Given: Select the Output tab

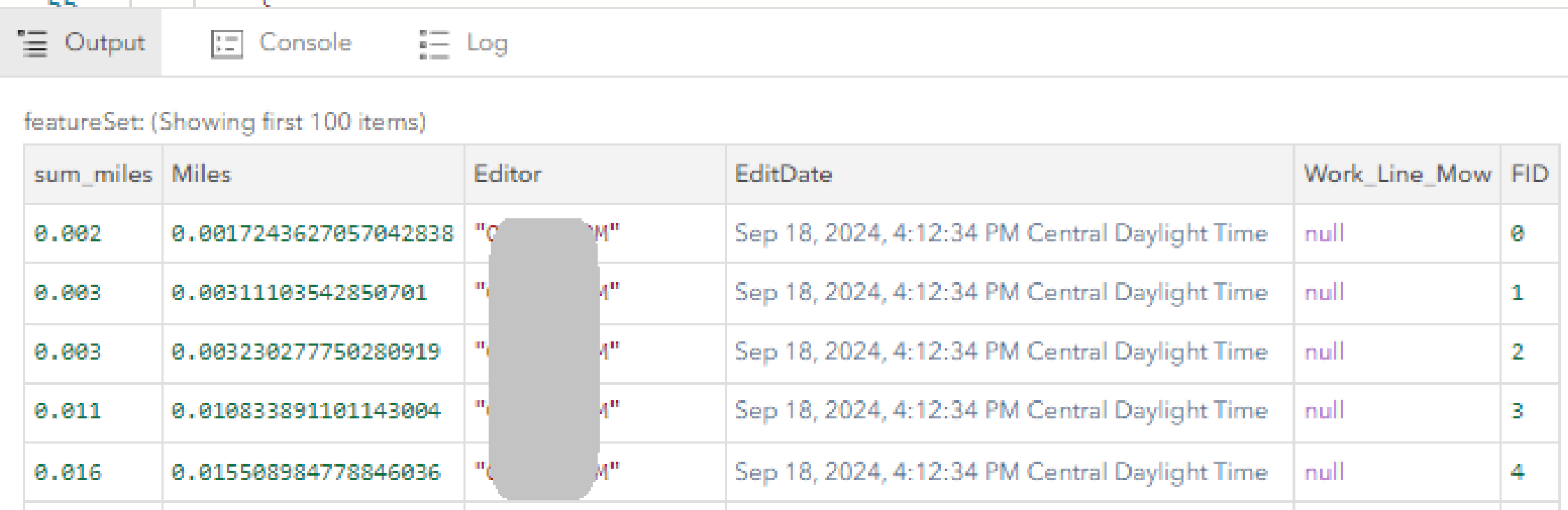Looking at the screenshot, I should (105, 42).
